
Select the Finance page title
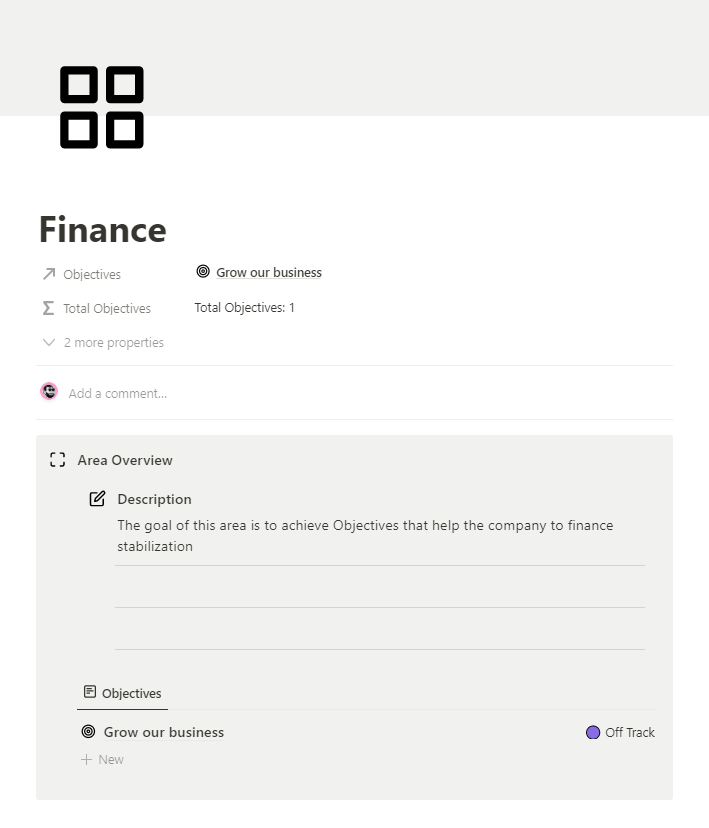(101, 229)
